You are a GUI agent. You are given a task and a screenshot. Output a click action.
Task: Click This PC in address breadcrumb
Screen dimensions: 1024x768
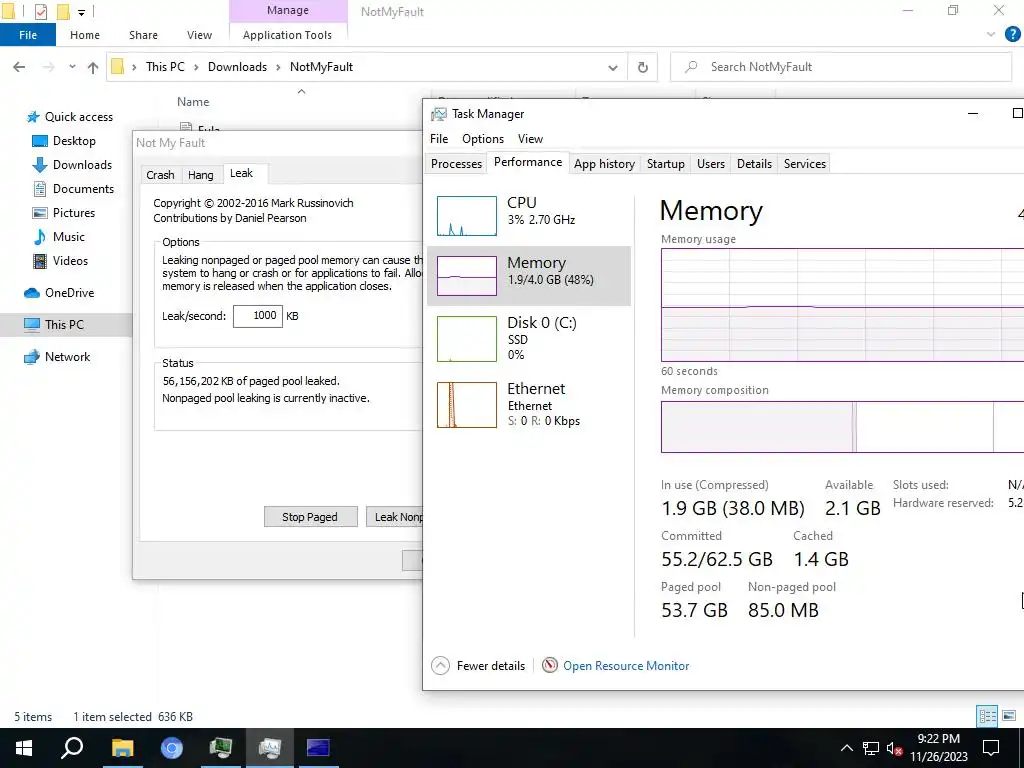[x=165, y=67]
